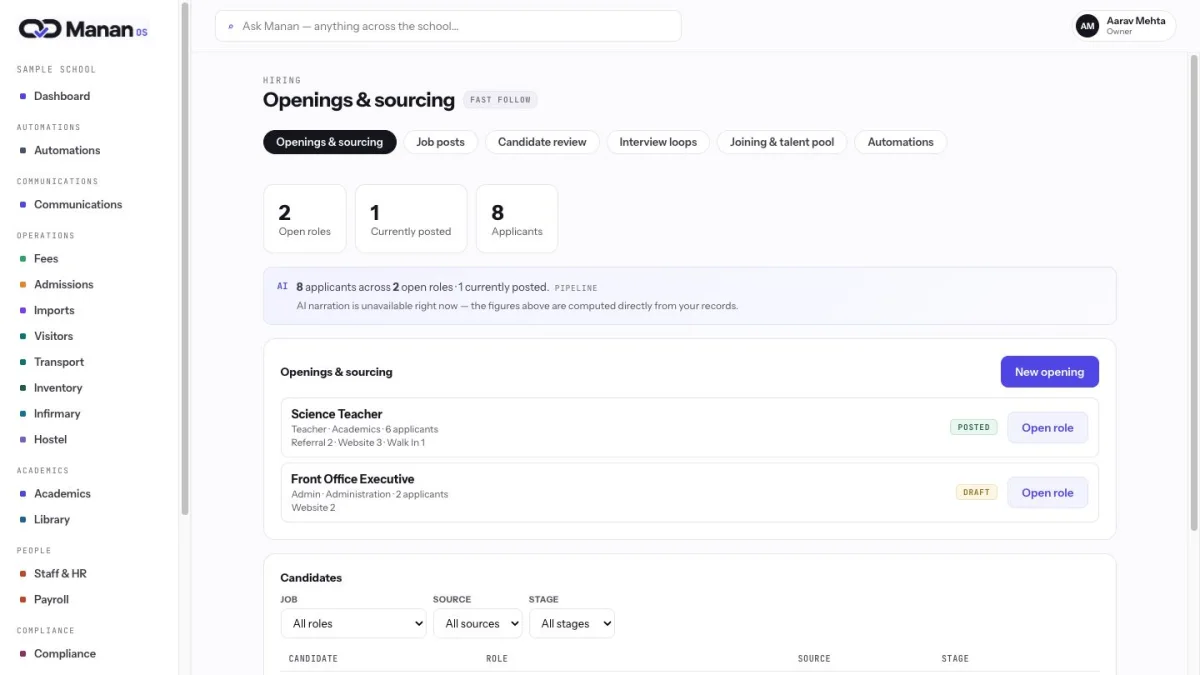Select Infirmary in sidebar

(x=57, y=414)
